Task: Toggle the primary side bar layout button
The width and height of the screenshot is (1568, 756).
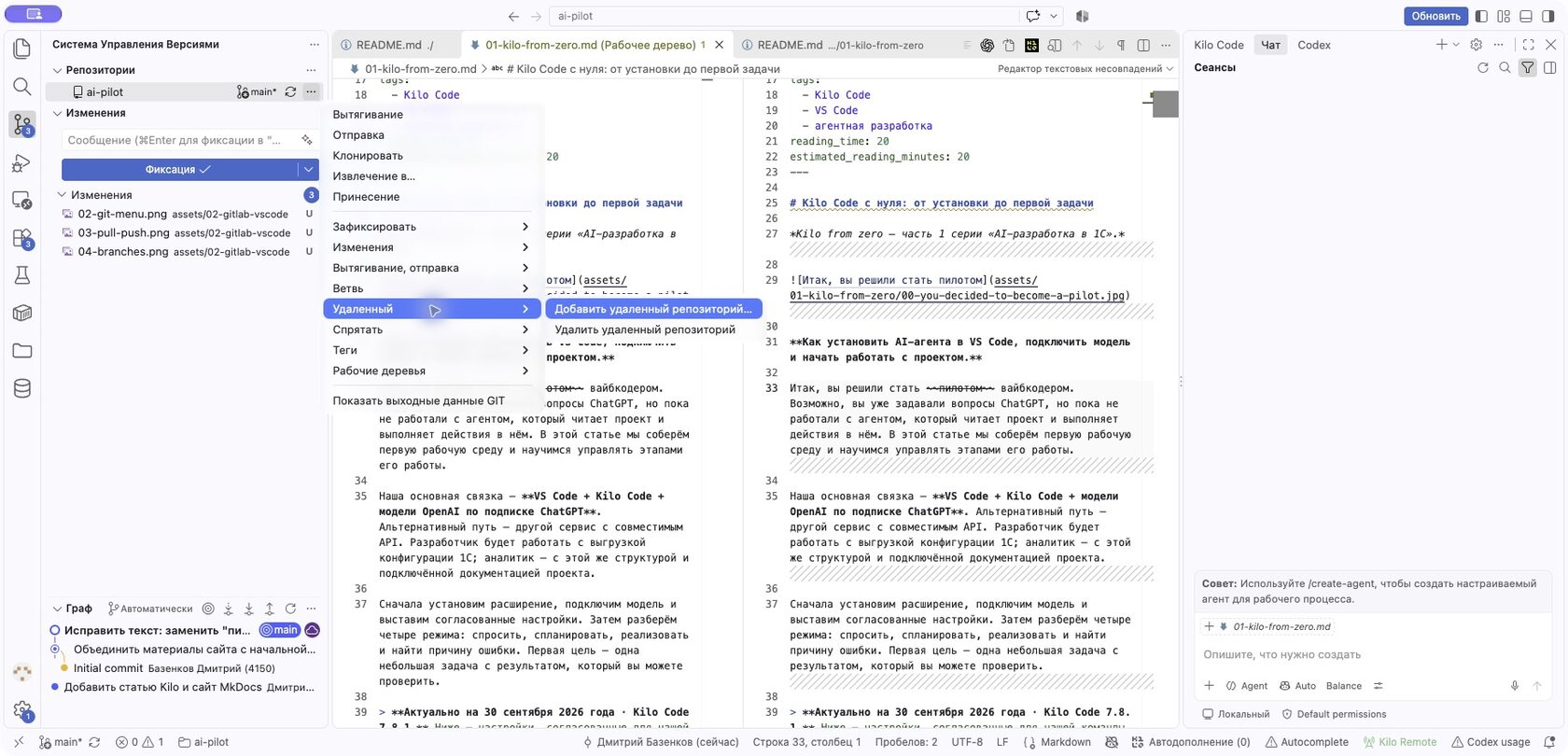Action: tap(1481, 16)
